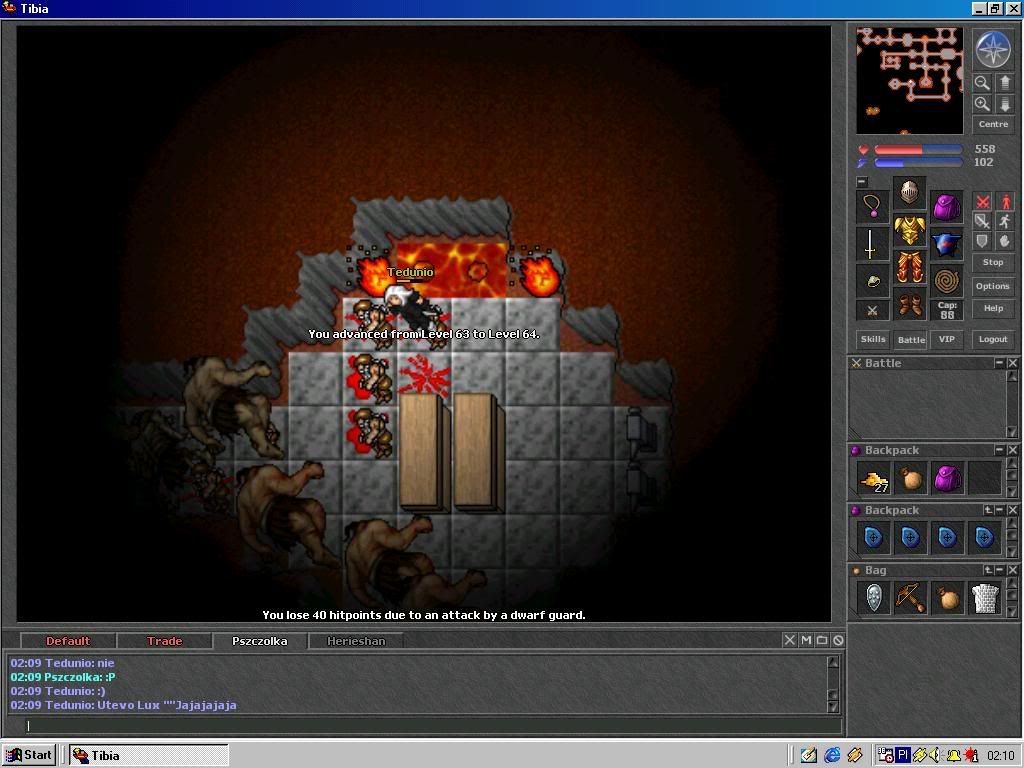Select the crossbow in Bag
This screenshot has width=1024, height=768.
click(910, 598)
